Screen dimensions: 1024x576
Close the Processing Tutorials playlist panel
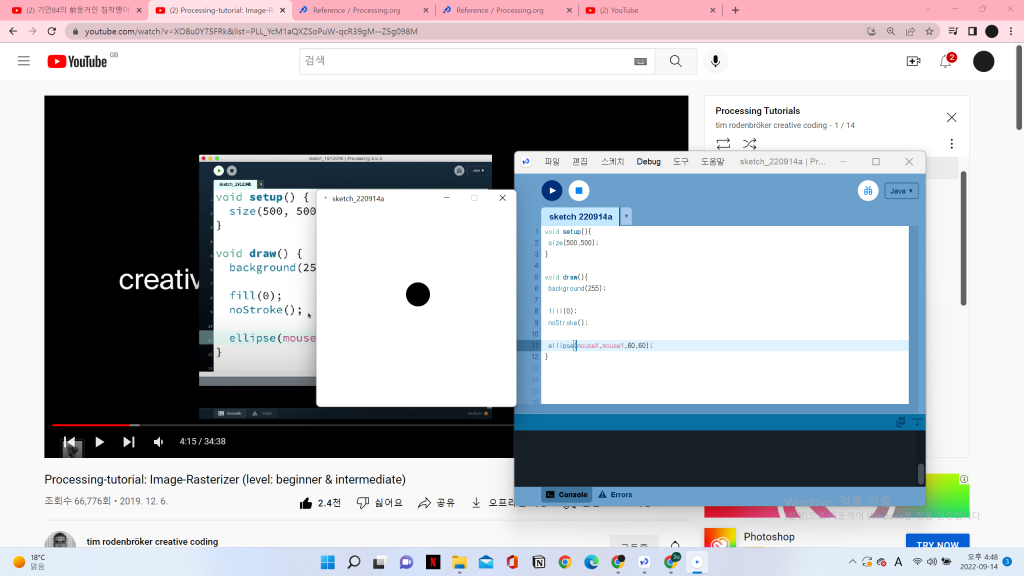(x=952, y=118)
